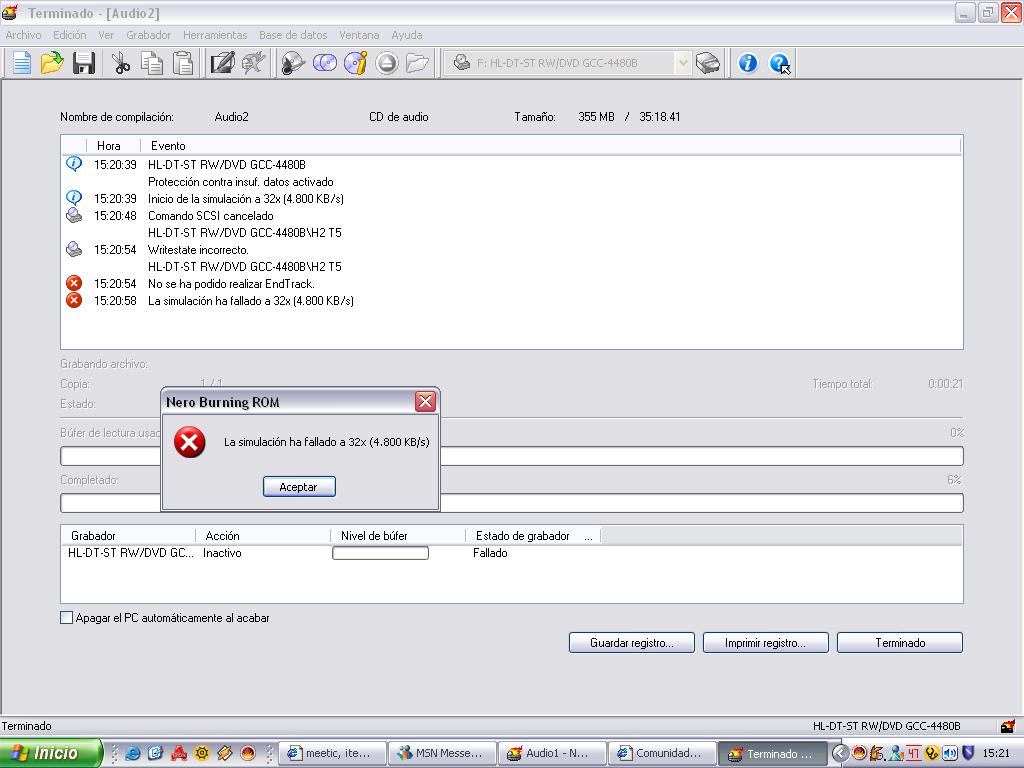The width and height of the screenshot is (1024, 768).
Task: Click the Evento column header
Action: point(168,146)
